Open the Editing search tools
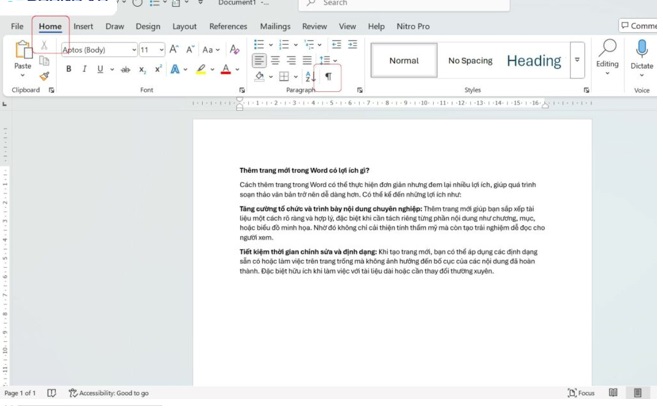The width and height of the screenshot is (663, 409). coord(607,57)
